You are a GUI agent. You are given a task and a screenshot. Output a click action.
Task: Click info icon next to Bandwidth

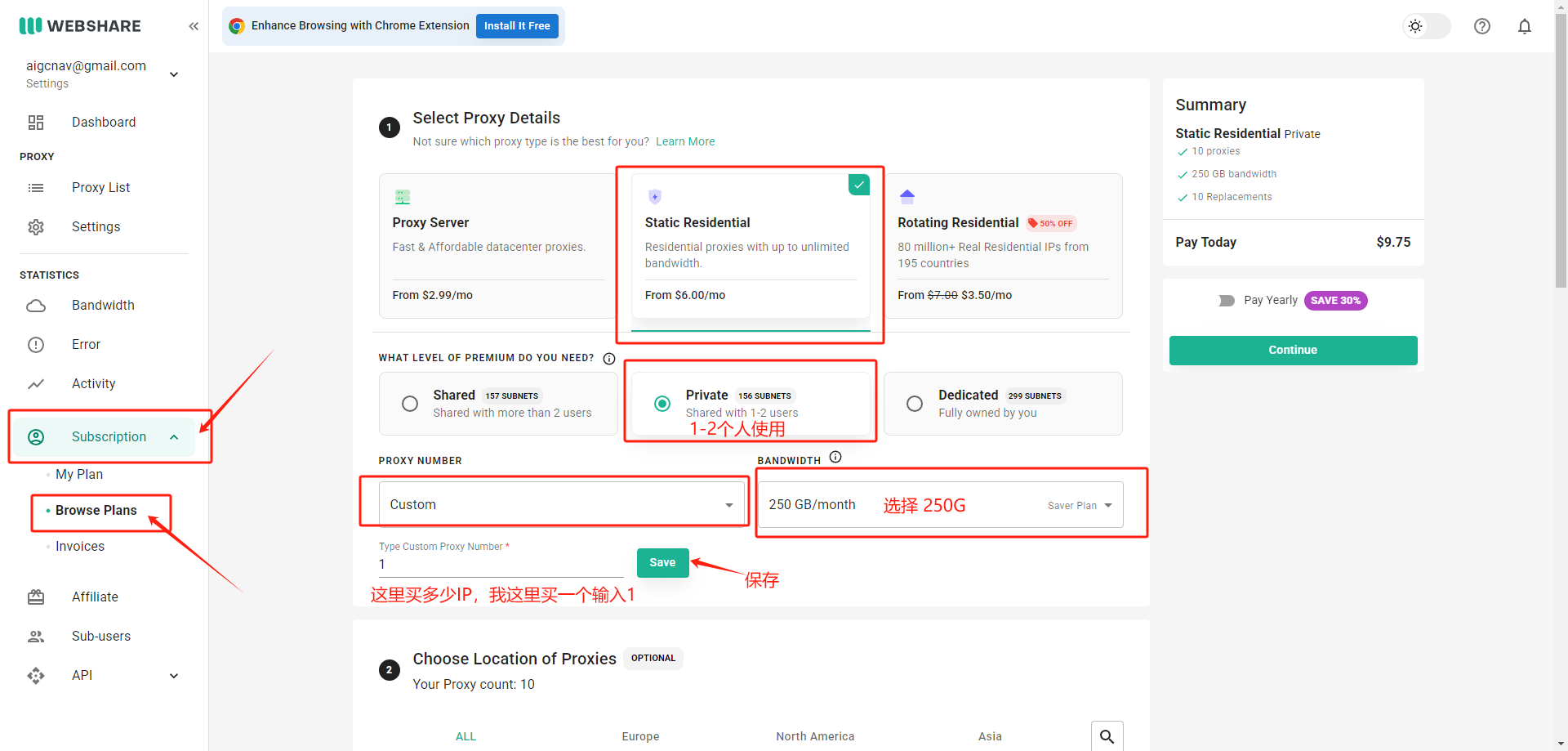point(835,458)
